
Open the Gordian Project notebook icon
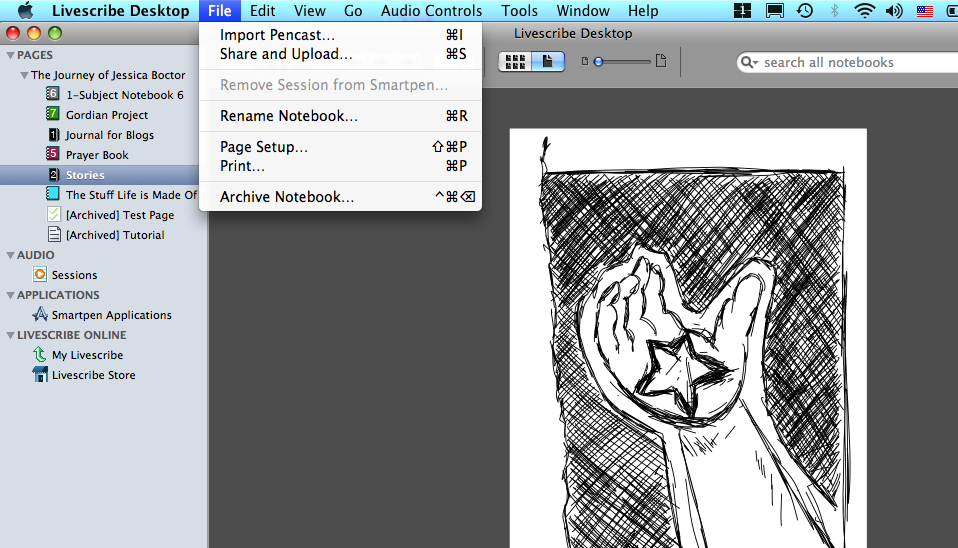coord(53,115)
